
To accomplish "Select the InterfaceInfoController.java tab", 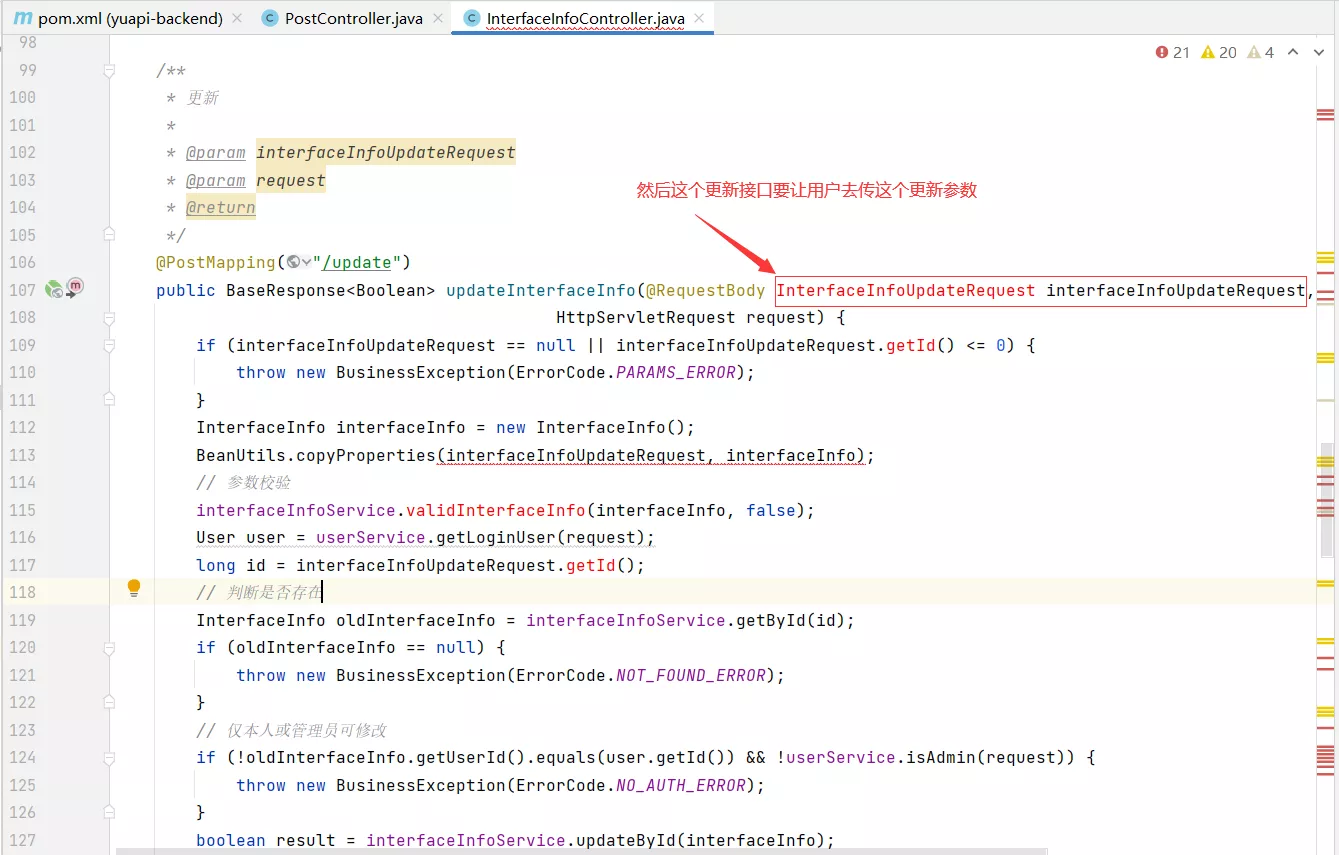I will (585, 18).
